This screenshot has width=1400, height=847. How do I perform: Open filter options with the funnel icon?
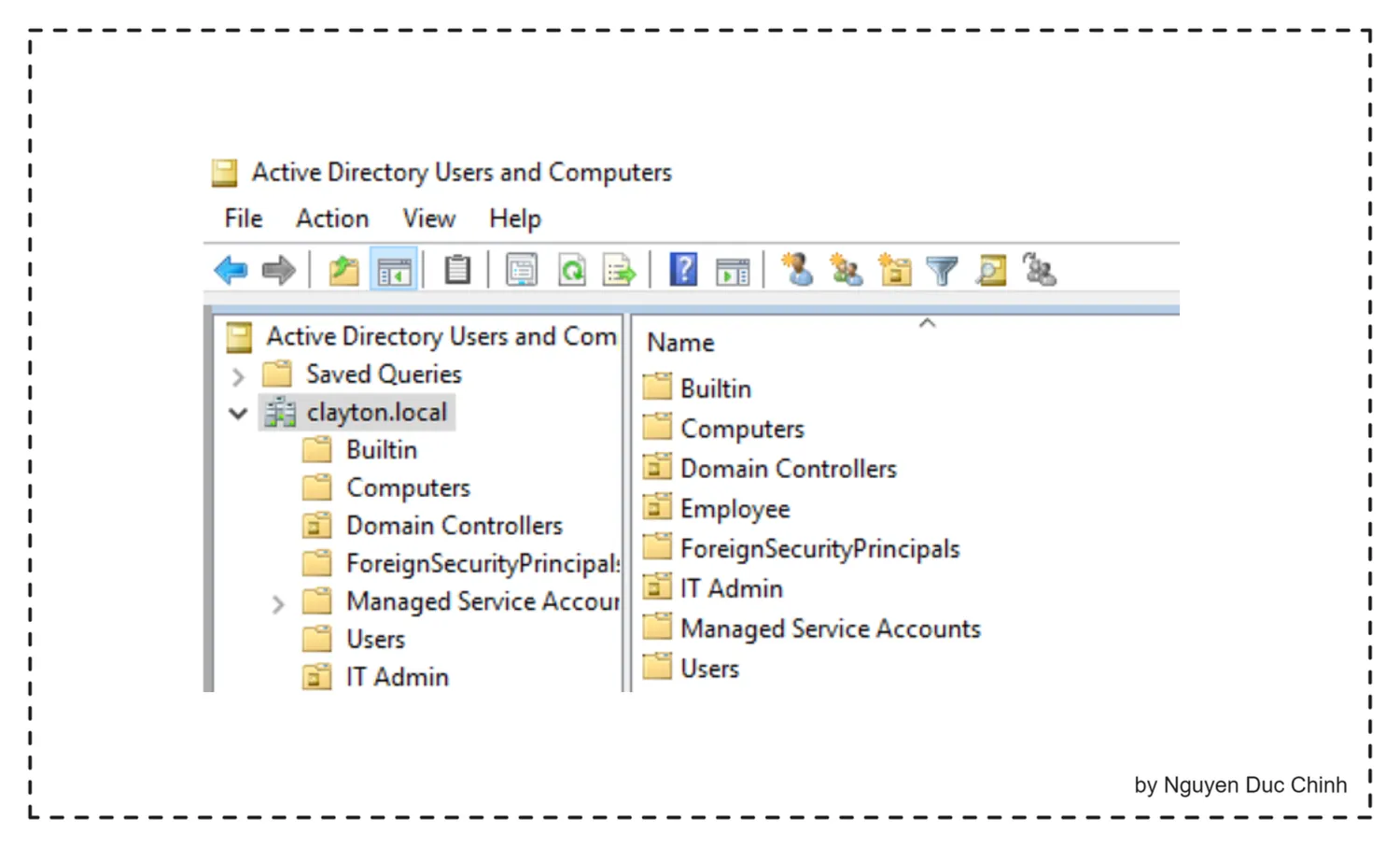[x=943, y=271]
